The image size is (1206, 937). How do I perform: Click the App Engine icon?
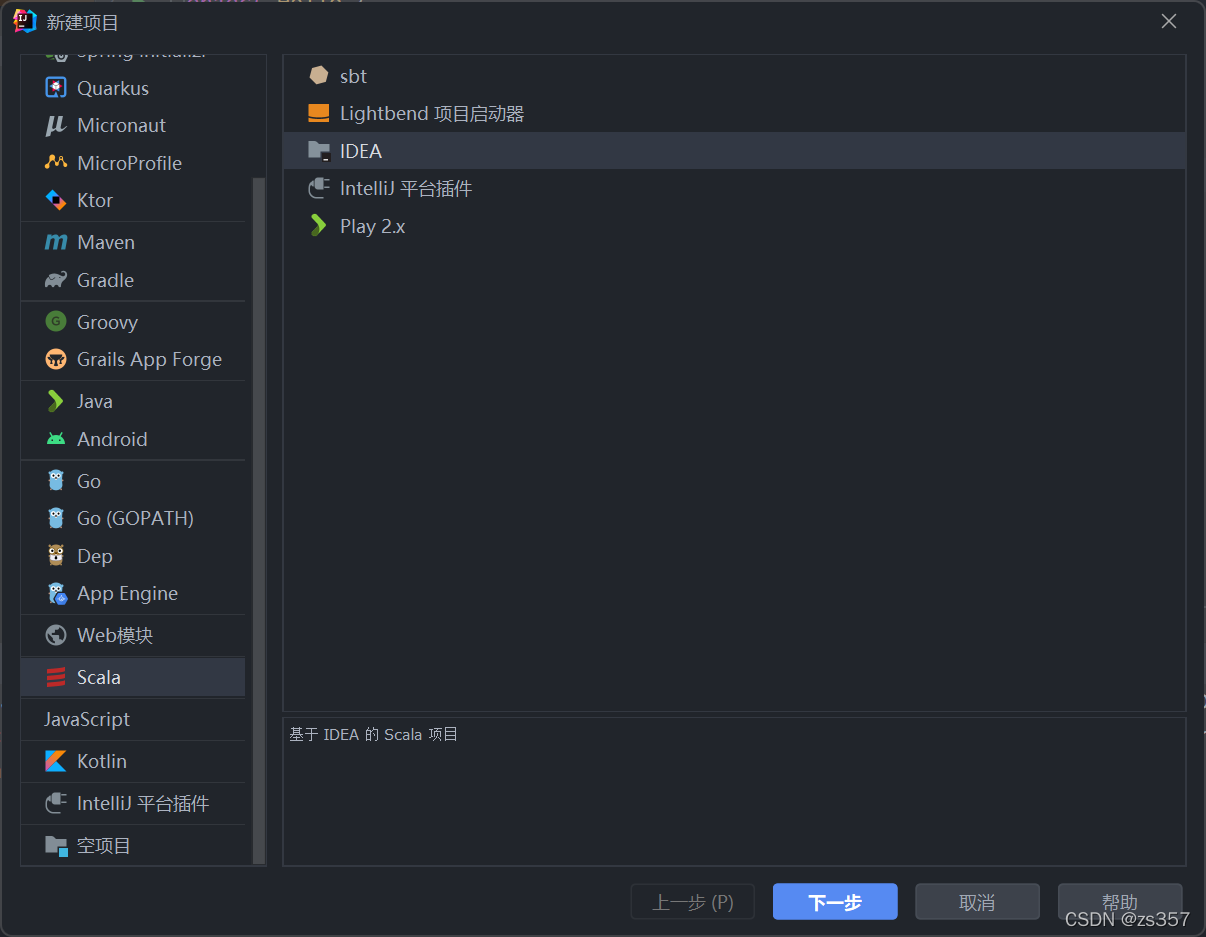[x=57, y=593]
